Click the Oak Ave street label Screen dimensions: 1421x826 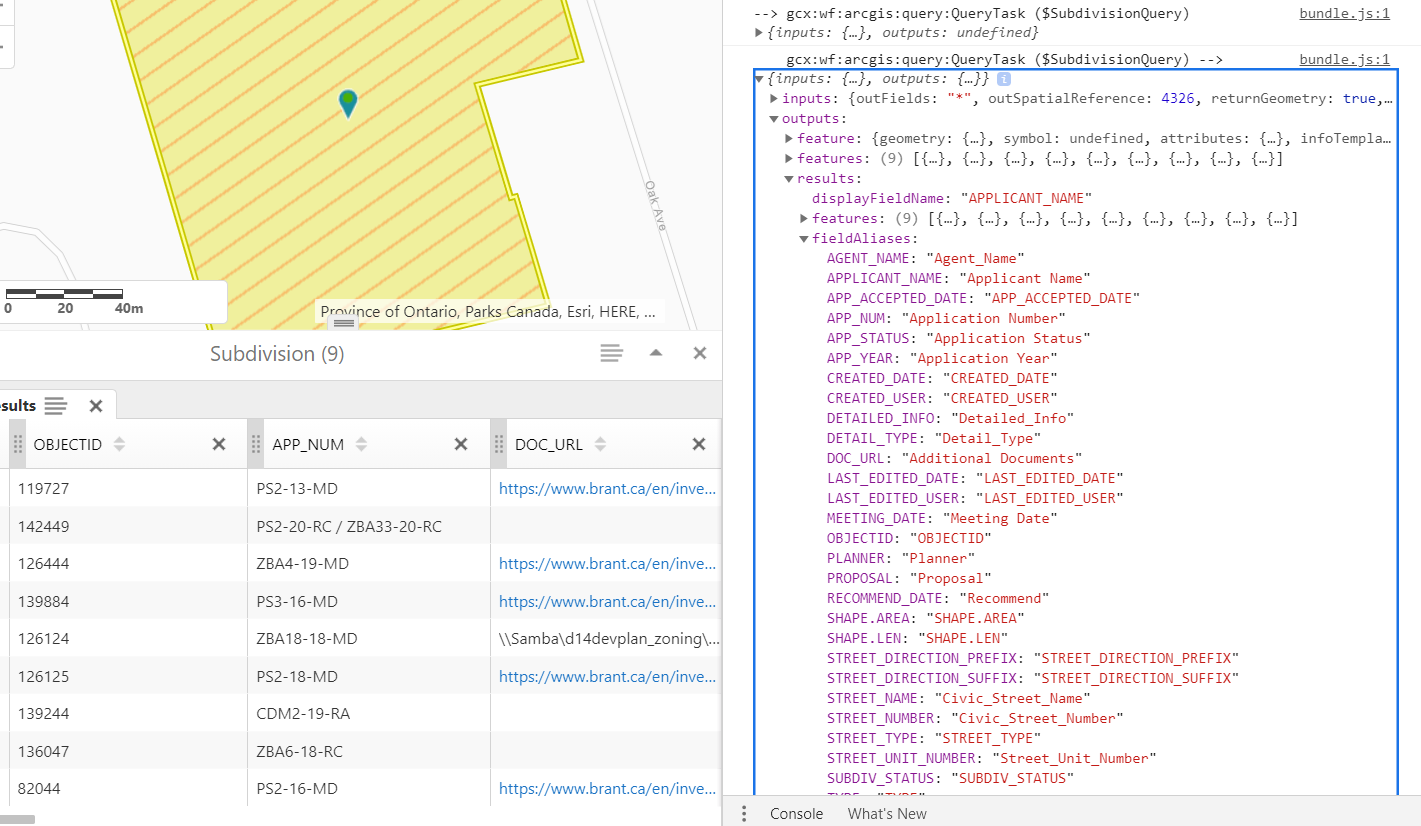pyautogui.click(x=655, y=206)
